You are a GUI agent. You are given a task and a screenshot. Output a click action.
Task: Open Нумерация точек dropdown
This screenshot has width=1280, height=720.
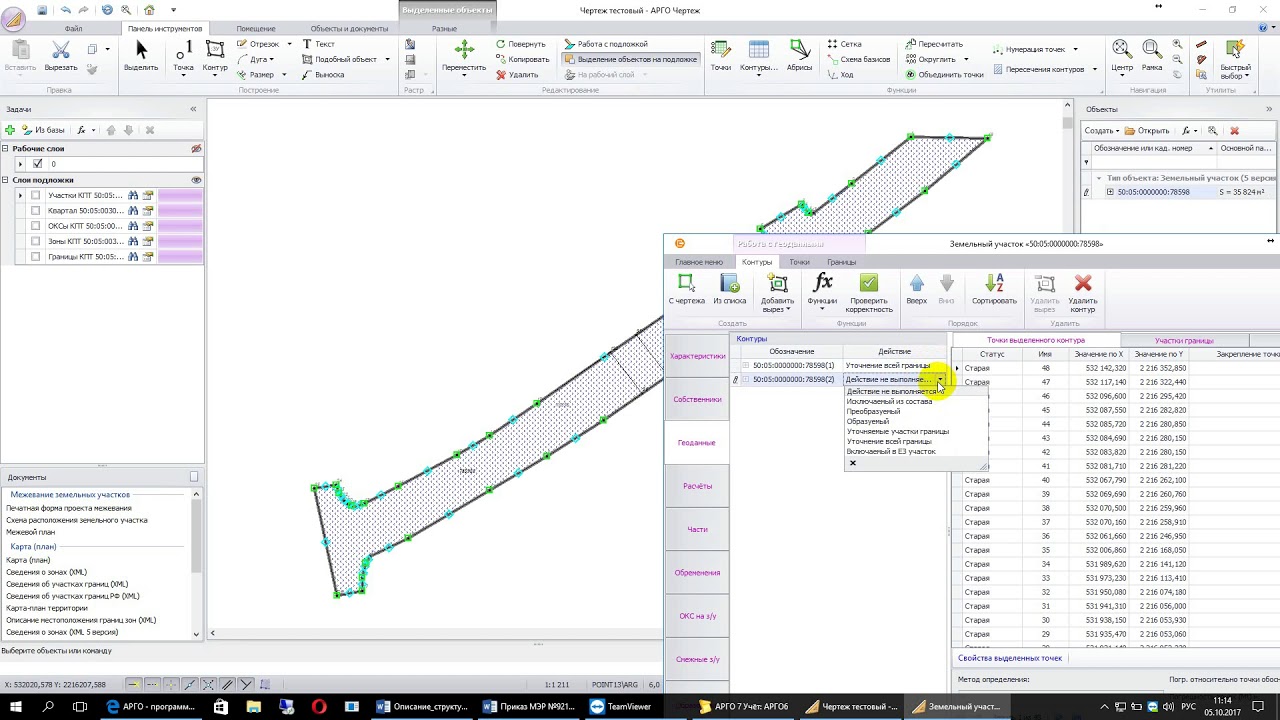click(x=1075, y=49)
